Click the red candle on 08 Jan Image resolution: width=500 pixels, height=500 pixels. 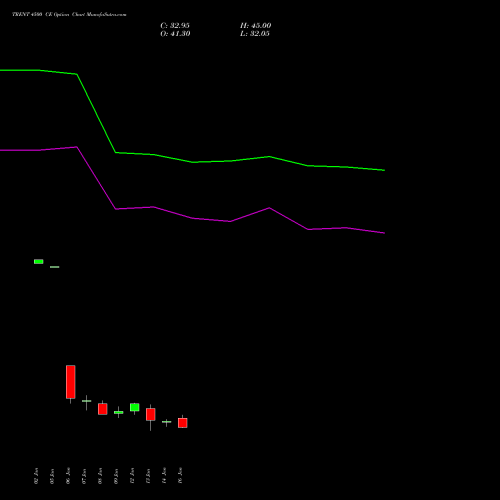pyautogui.click(x=103, y=409)
